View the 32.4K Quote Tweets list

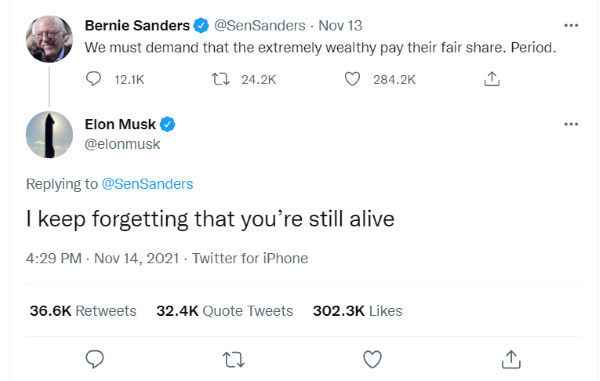[225, 311]
